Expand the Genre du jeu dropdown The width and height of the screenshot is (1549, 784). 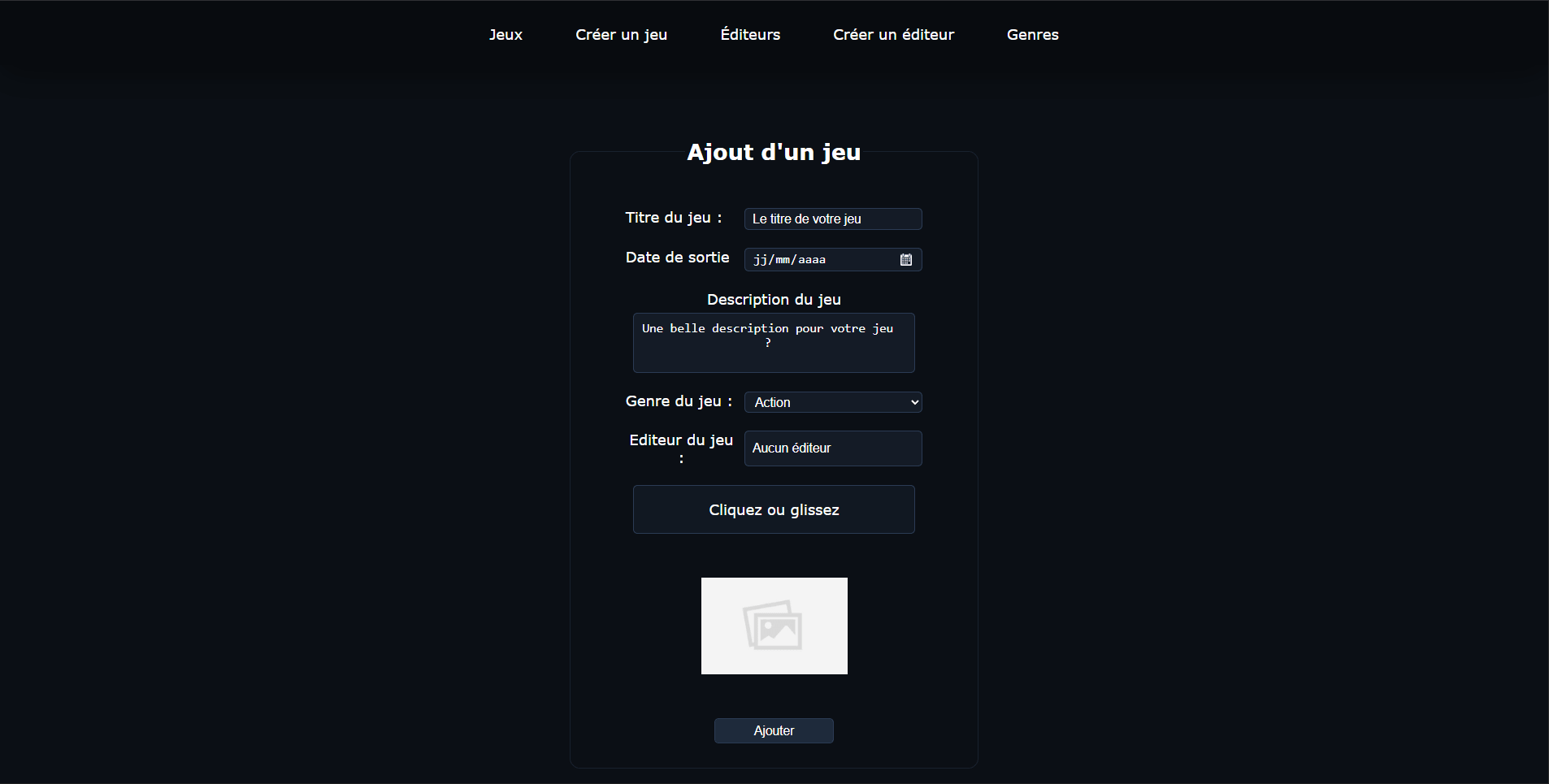[x=832, y=402]
